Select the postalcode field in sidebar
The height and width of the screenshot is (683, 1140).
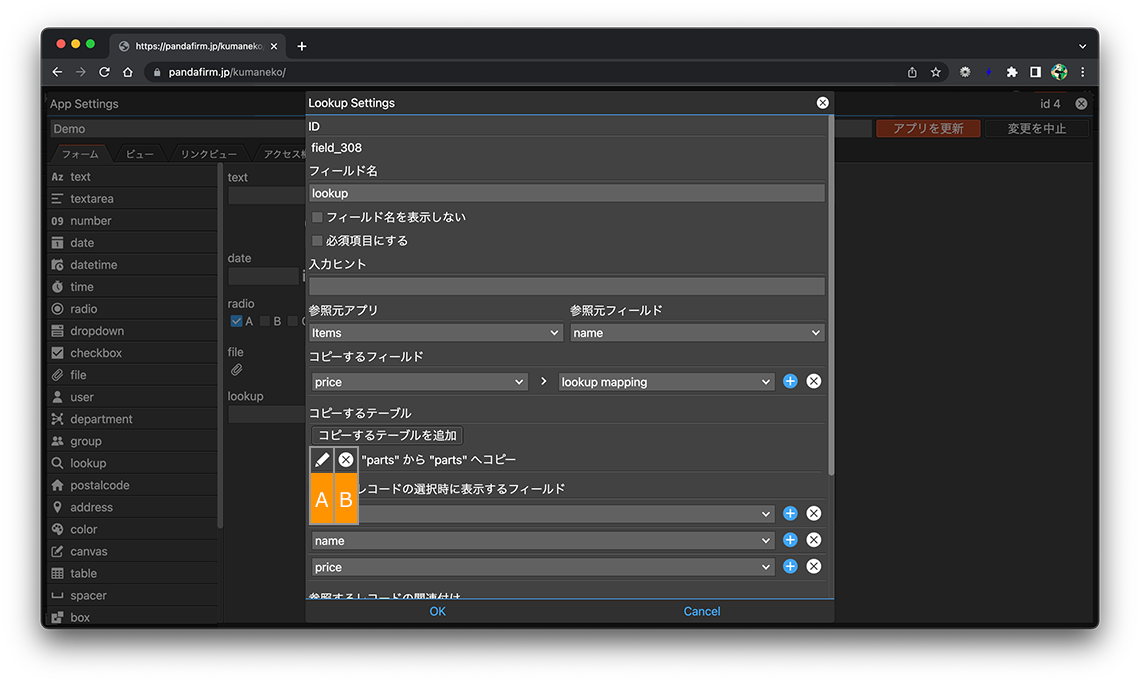99,485
